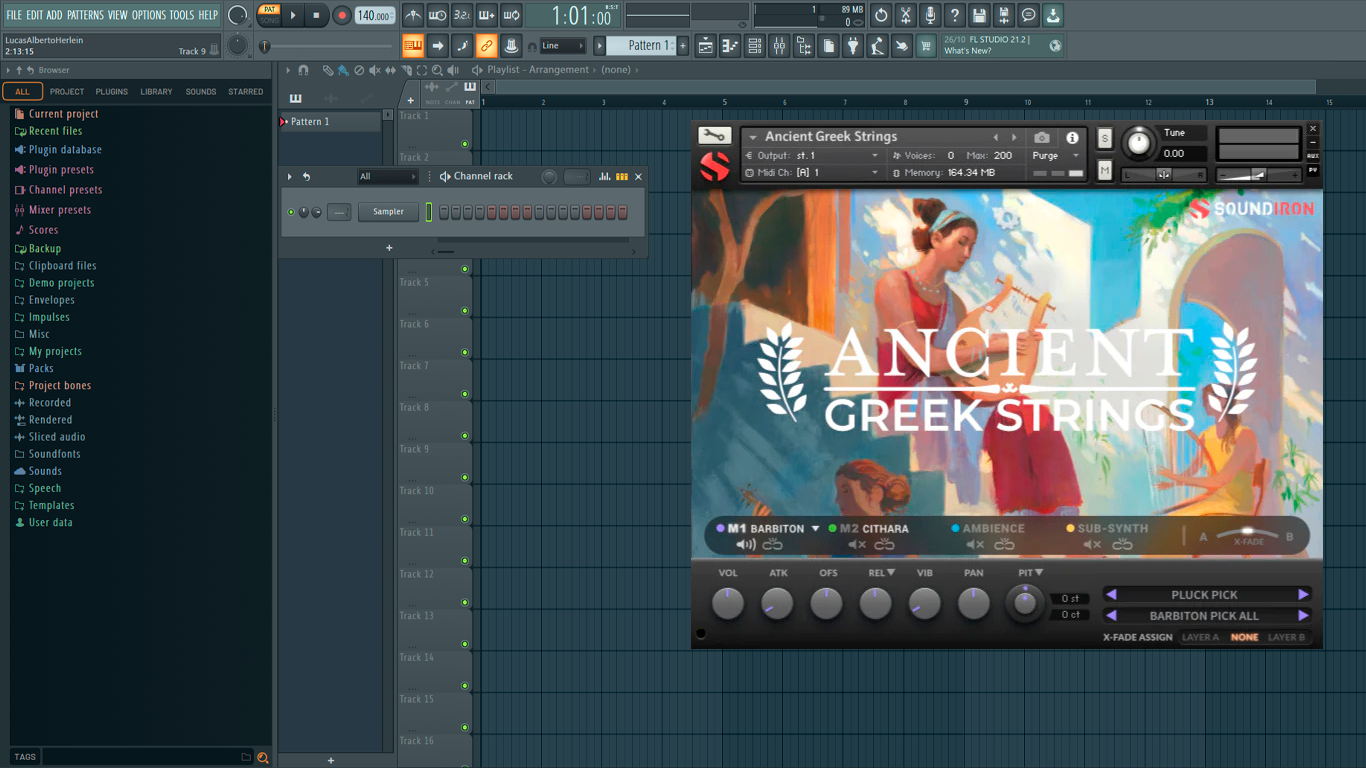Open the Kontakt wrench settings icon
Image resolution: width=1366 pixels, height=768 pixels.
714,137
